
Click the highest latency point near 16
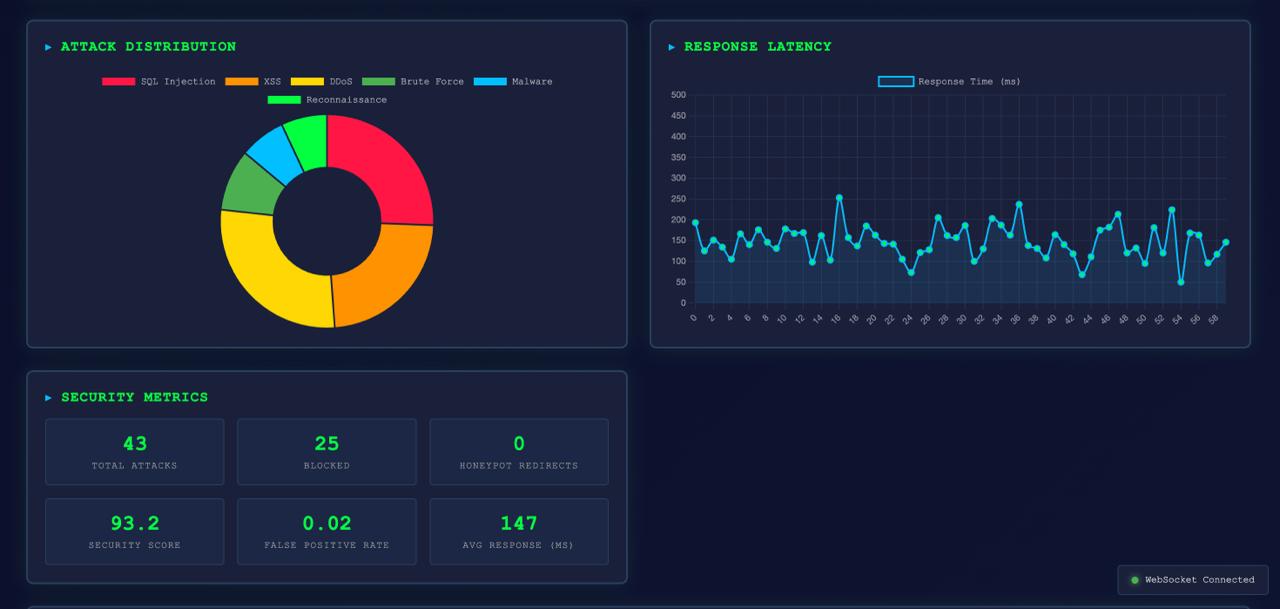tap(839, 198)
